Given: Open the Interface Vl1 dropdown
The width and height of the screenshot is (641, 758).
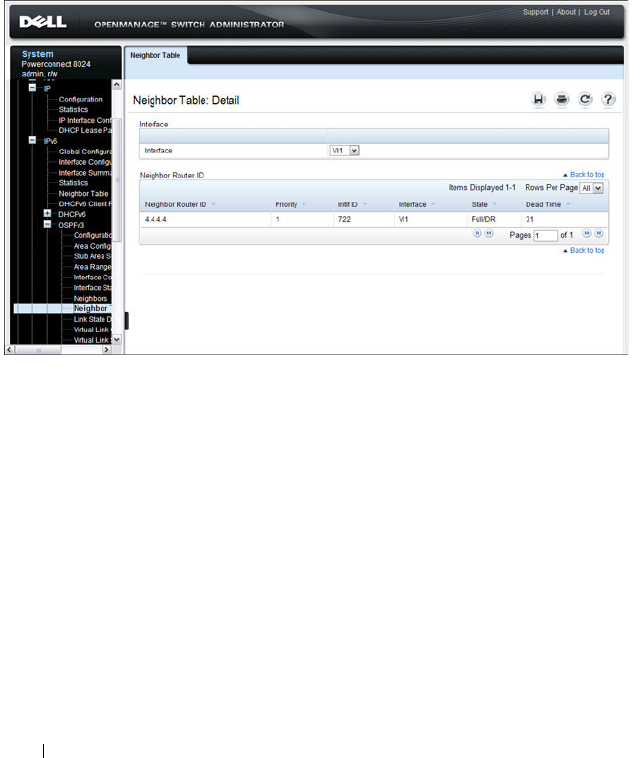Looking at the screenshot, I should tap(344, 151).
